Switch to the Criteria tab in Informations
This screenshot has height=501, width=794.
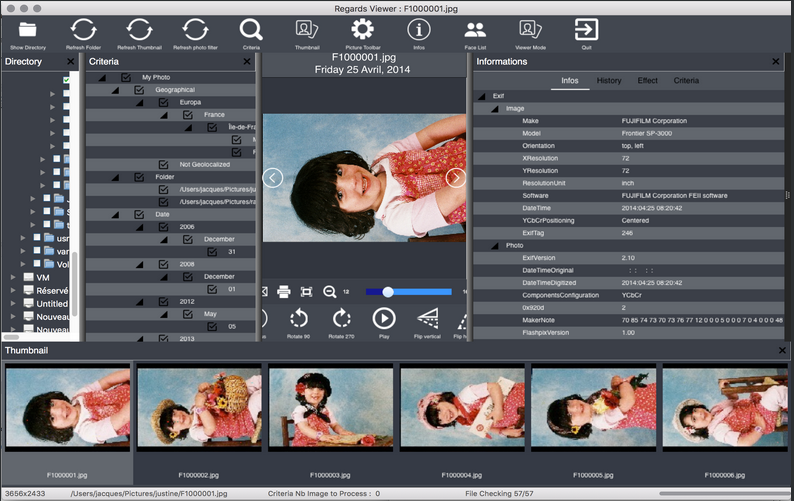click(686, 81)
